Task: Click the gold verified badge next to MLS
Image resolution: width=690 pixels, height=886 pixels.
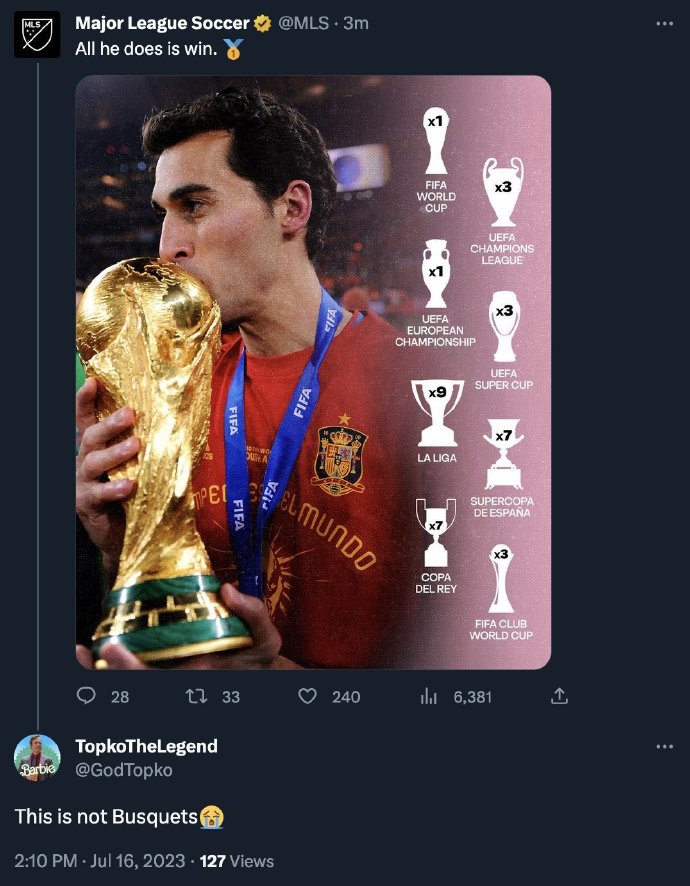Action: point(263,24)
